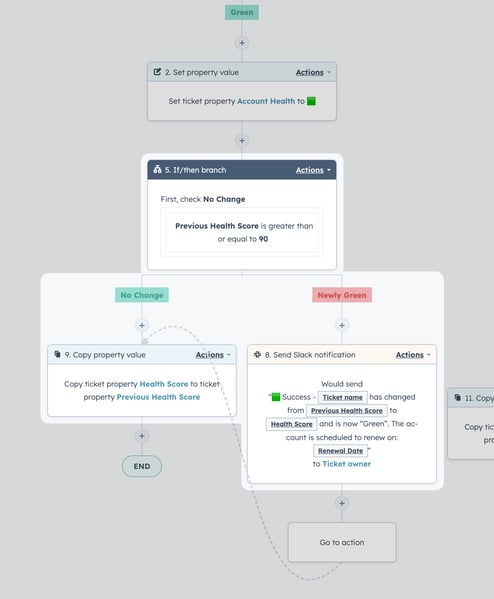This screenshot has height=599, width=494.
Task: Click the Ticket owner link
Action: pos(347,464)
